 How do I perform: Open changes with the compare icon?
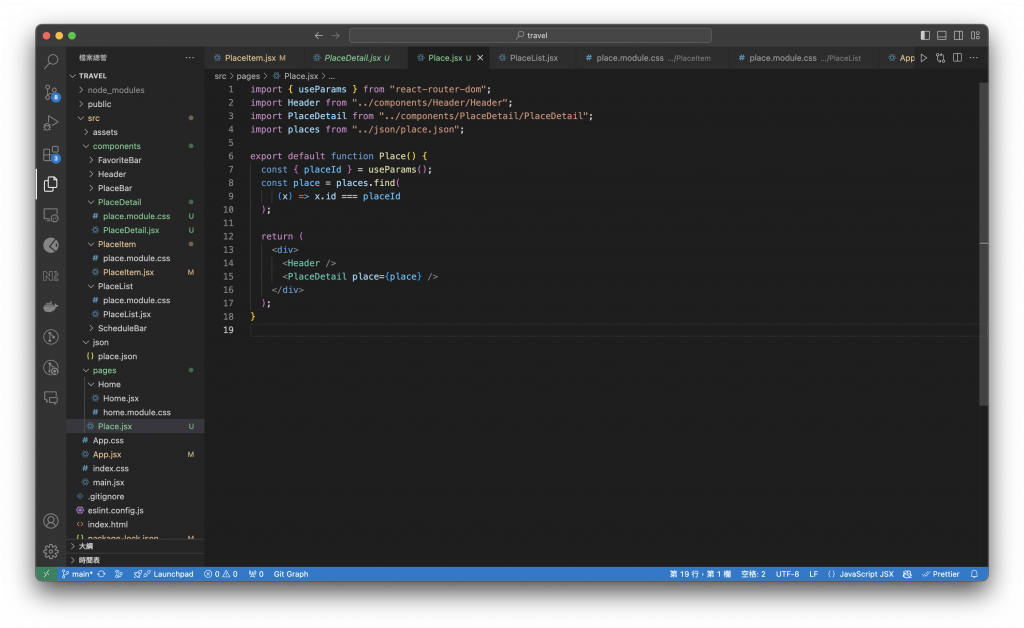tap(940, 57)
